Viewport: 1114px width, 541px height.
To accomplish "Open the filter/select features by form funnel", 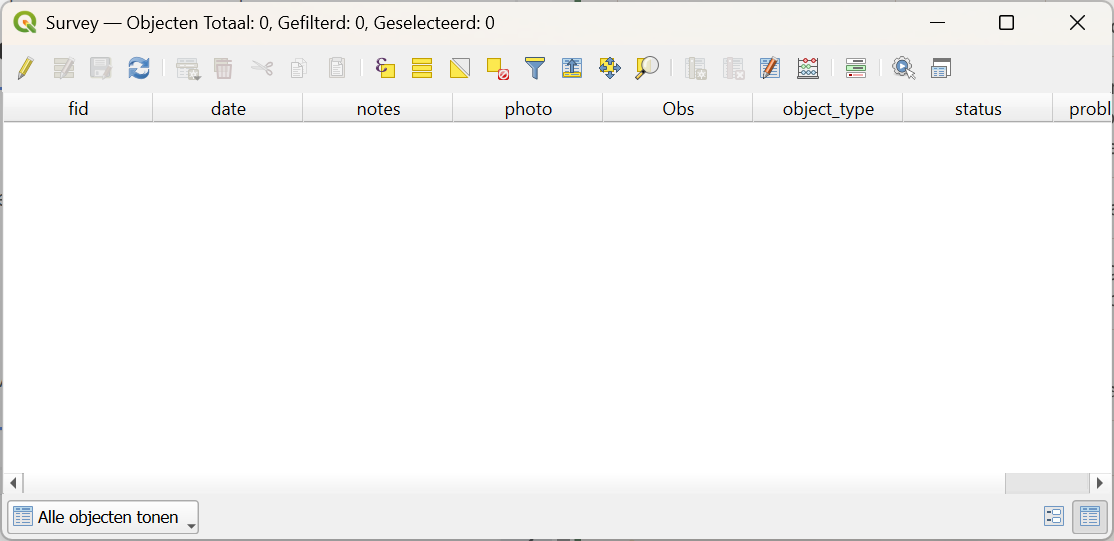I will coord(535,68).
